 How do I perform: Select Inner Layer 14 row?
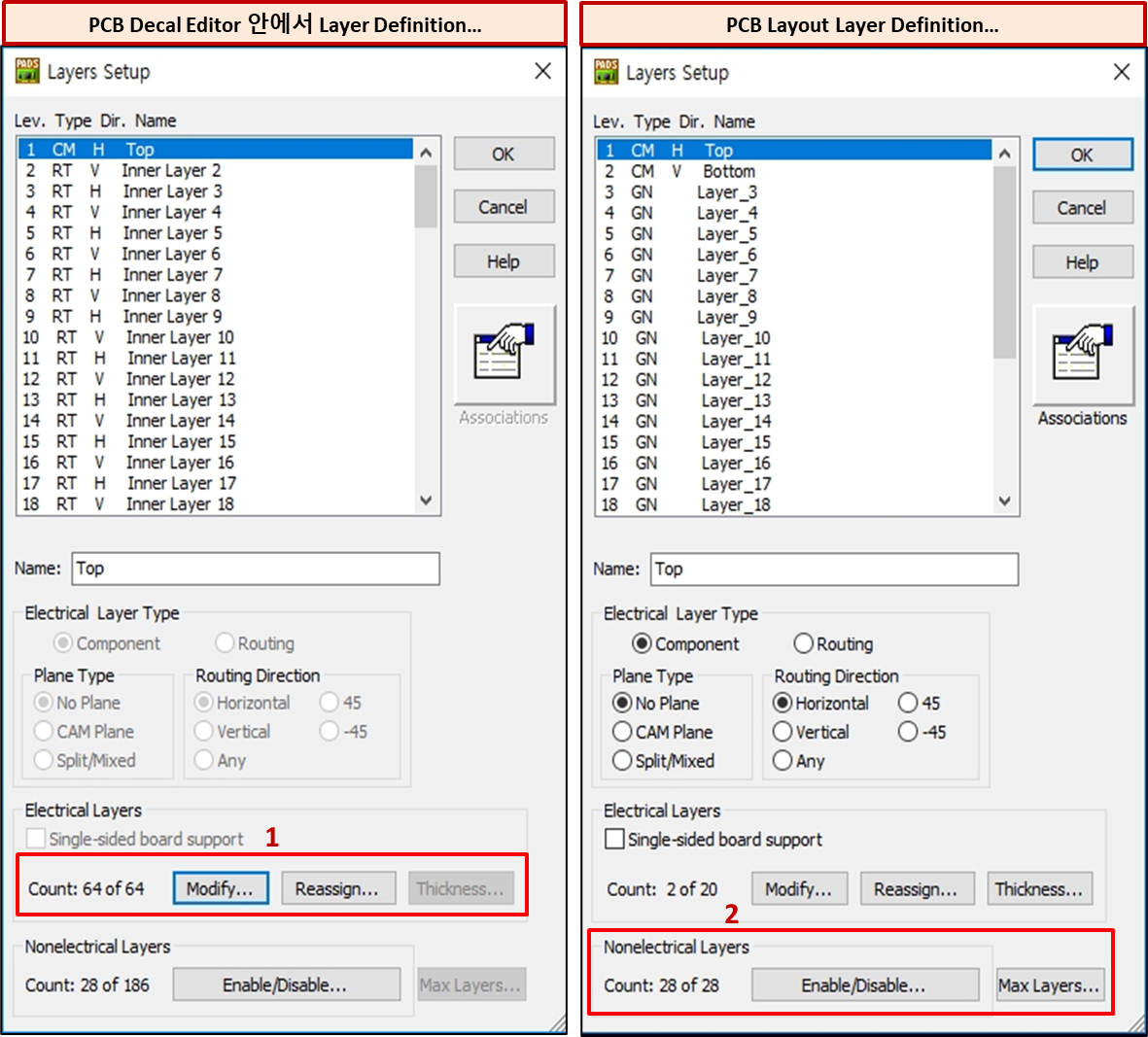[x=215, y=420]
